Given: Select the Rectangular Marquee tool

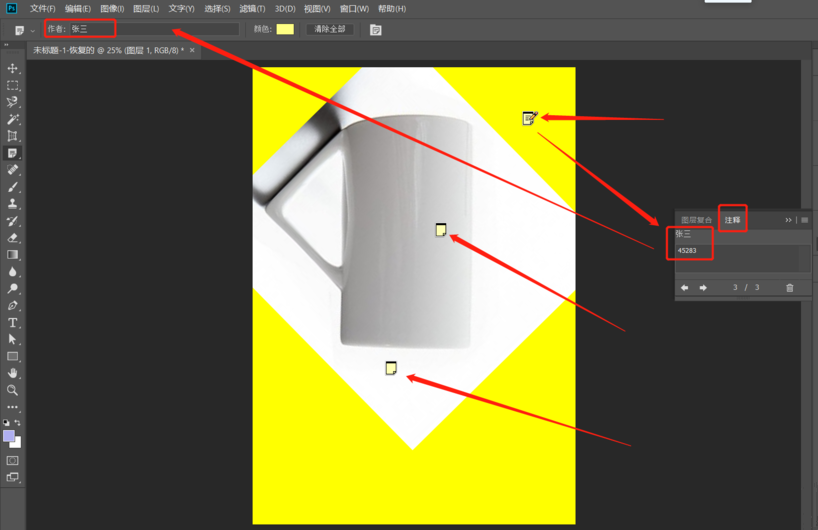Looking at the screenshot, I should (13, 86).
